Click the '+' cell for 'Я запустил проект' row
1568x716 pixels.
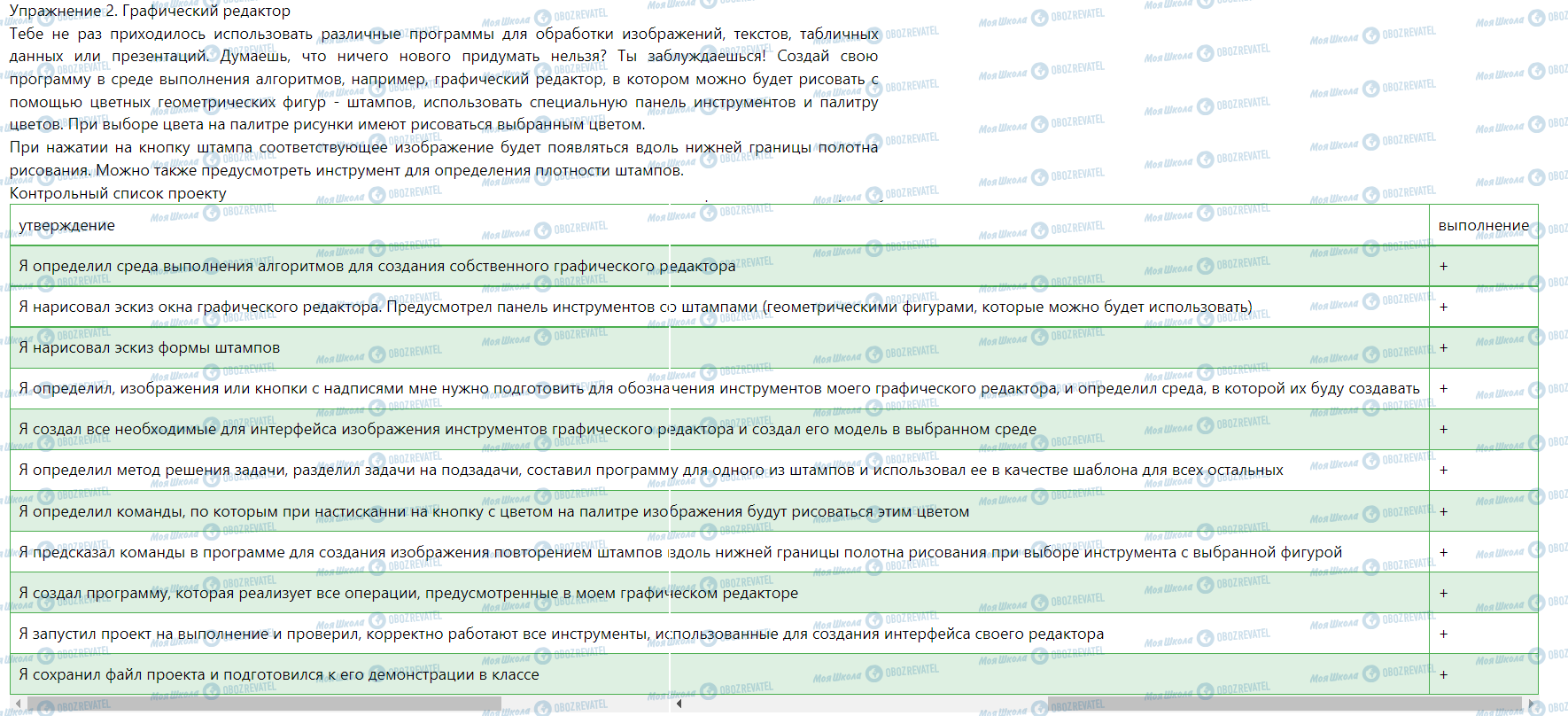[x=1483, y=634]
